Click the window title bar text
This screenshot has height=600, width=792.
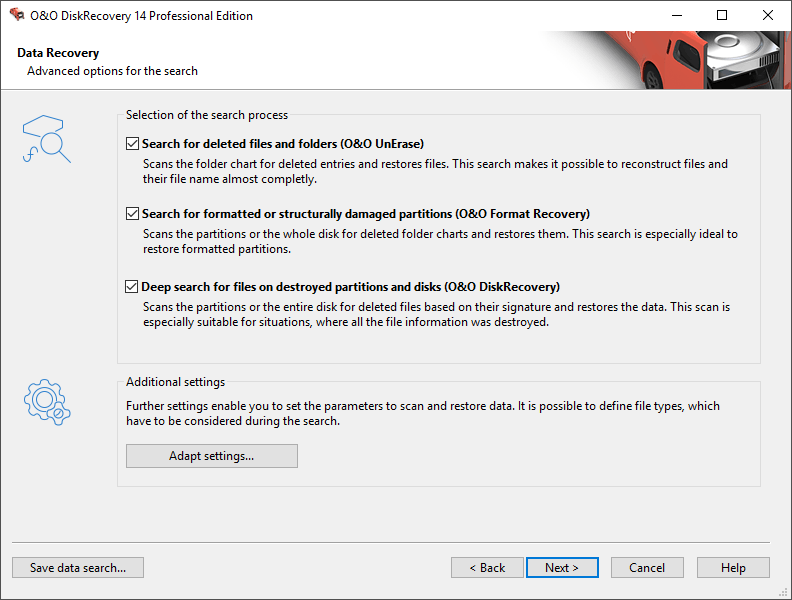point(143,16)
